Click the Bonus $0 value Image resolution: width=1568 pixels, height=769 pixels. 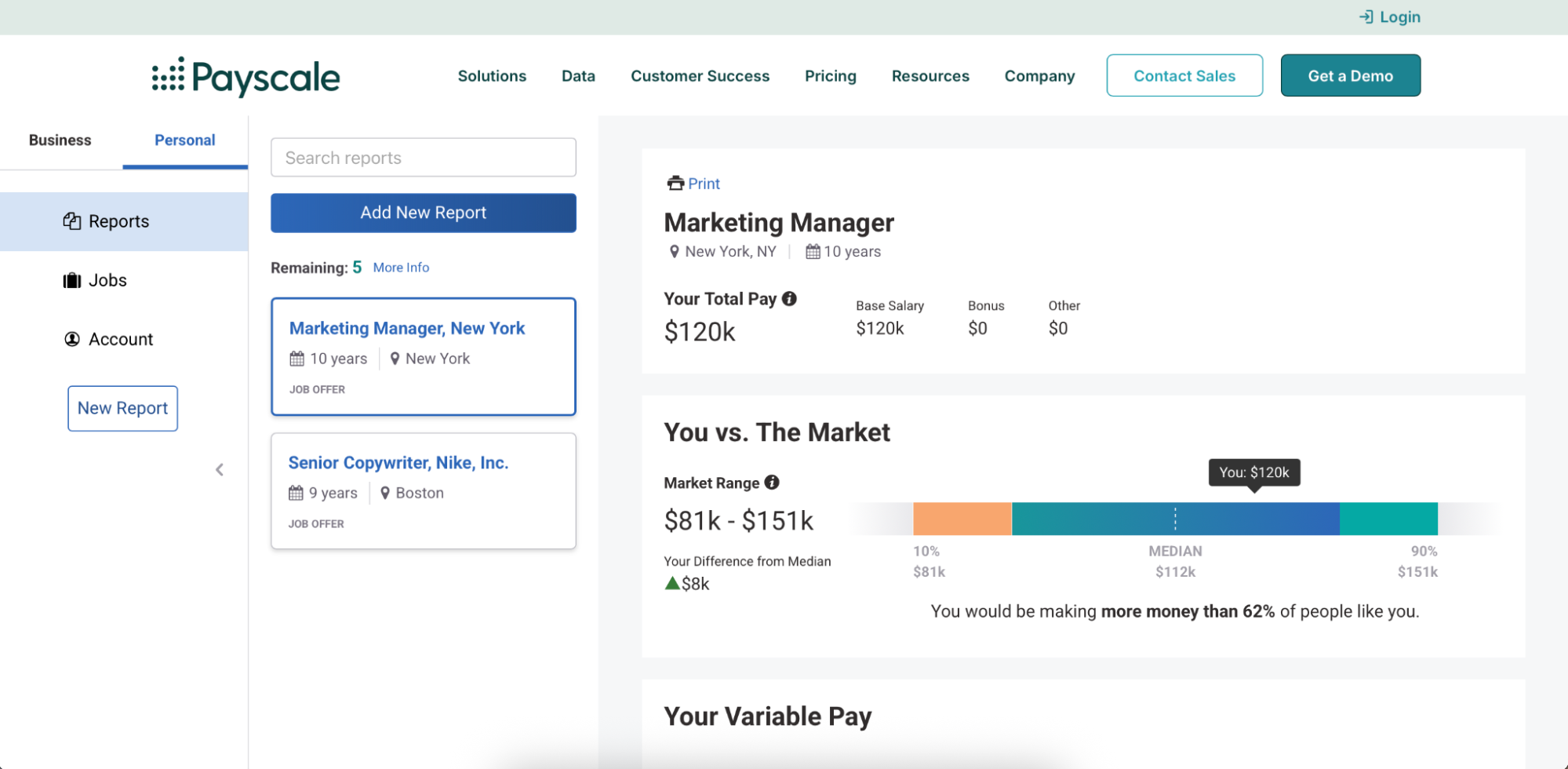tap(977, 329)
